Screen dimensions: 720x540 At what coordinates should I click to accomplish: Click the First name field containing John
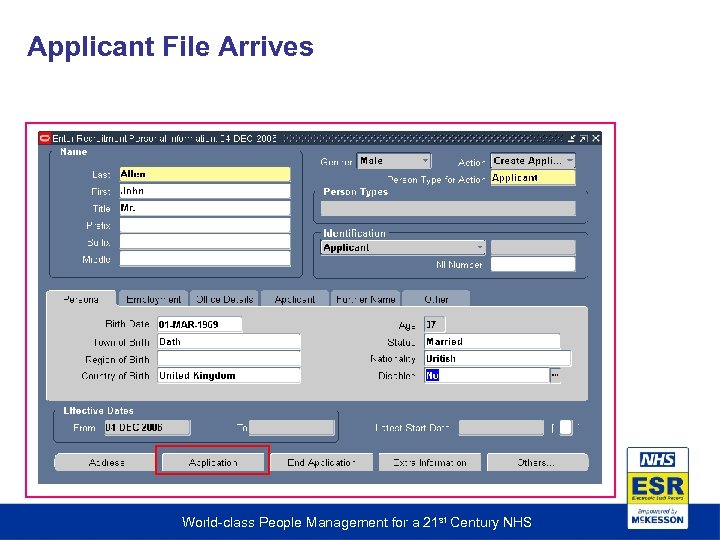205,191
